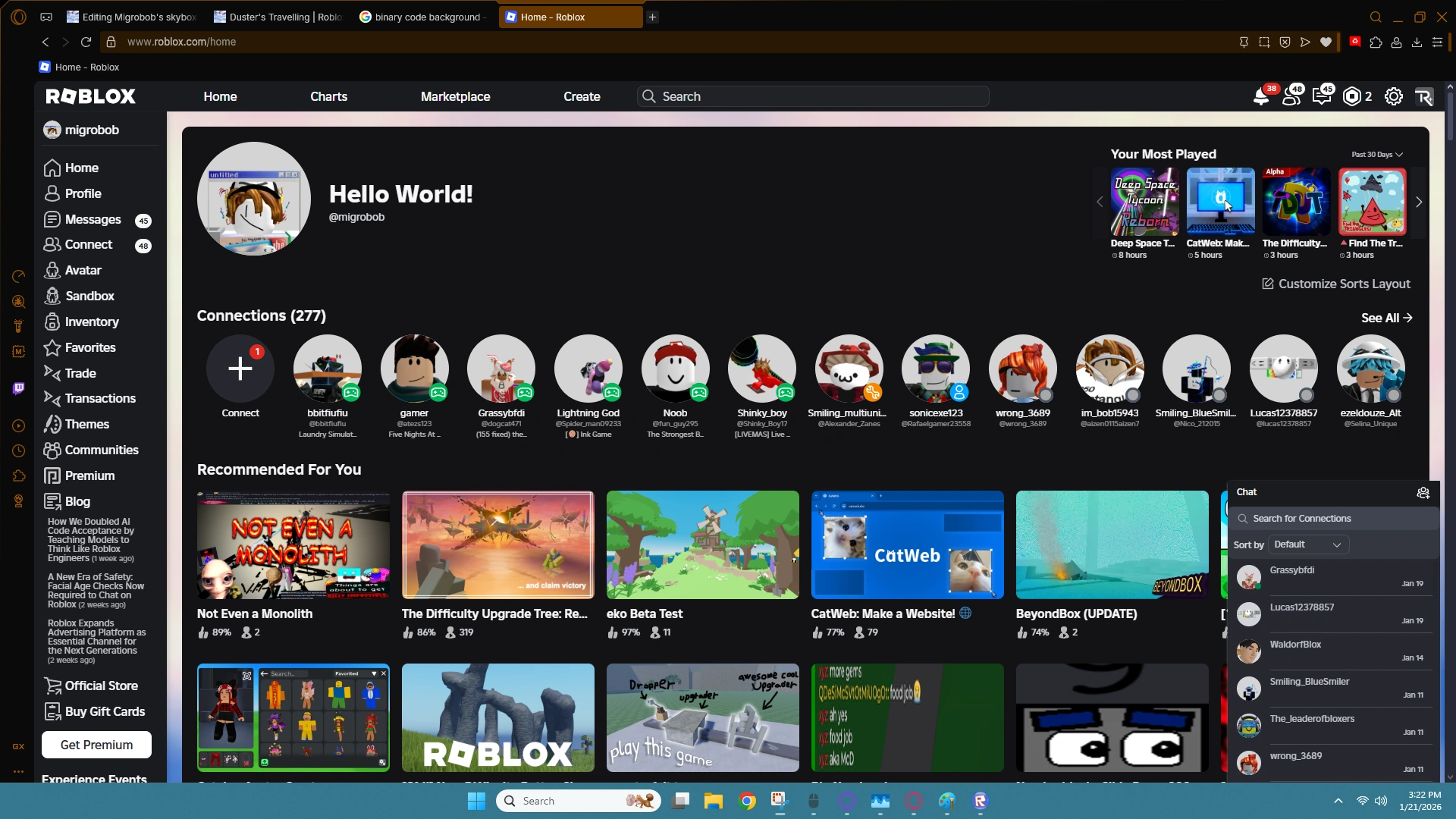Open the settings gear in Roblox header
Screen dimensions: 1456x819
1393,97
